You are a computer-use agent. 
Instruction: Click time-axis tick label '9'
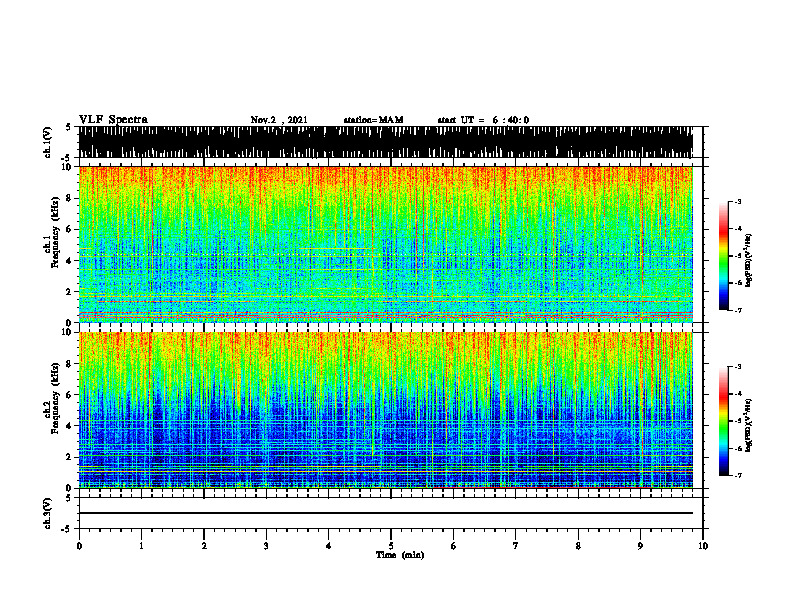point(640,546)
